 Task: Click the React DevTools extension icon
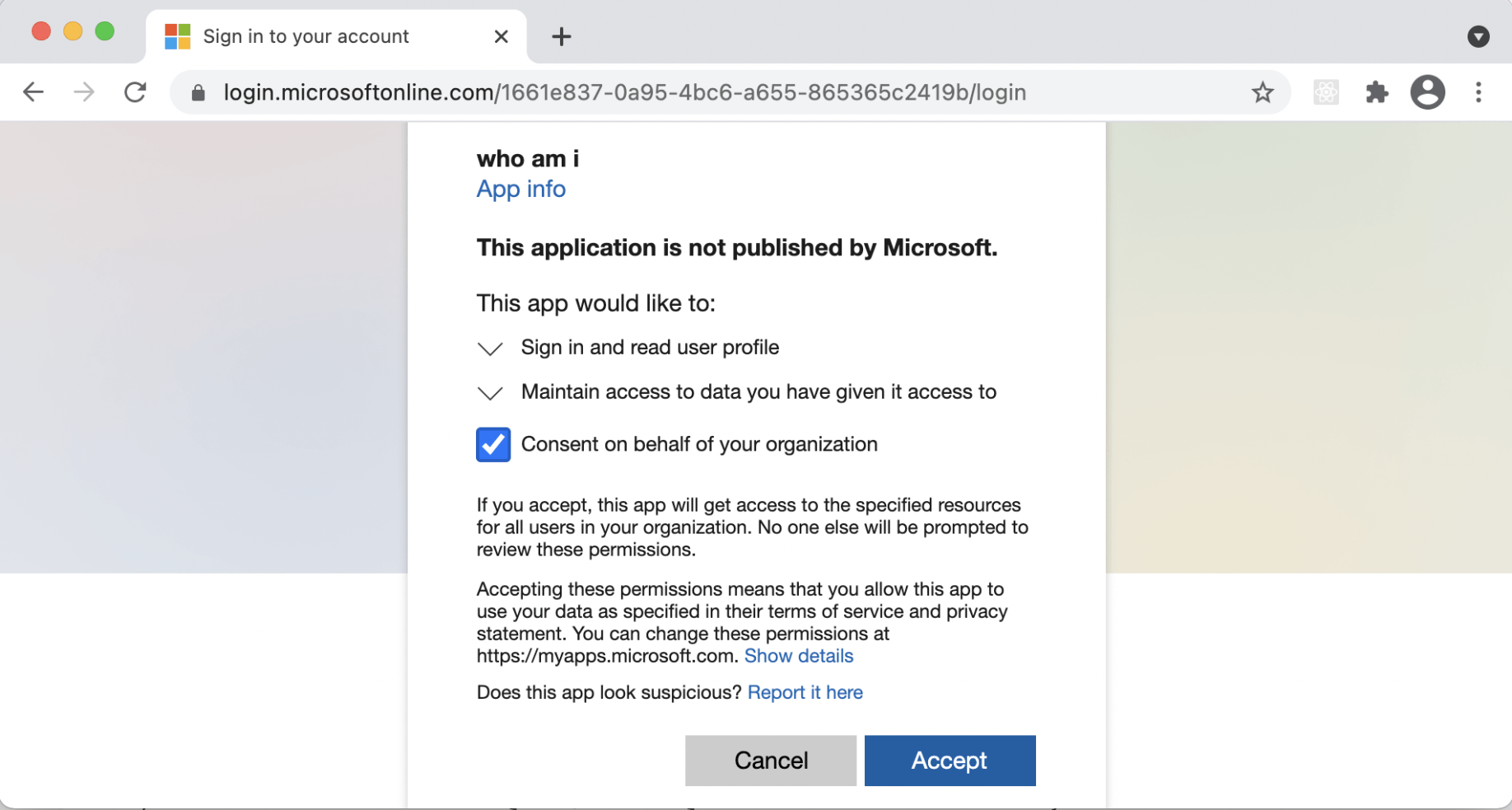(x=1326, y=92)
